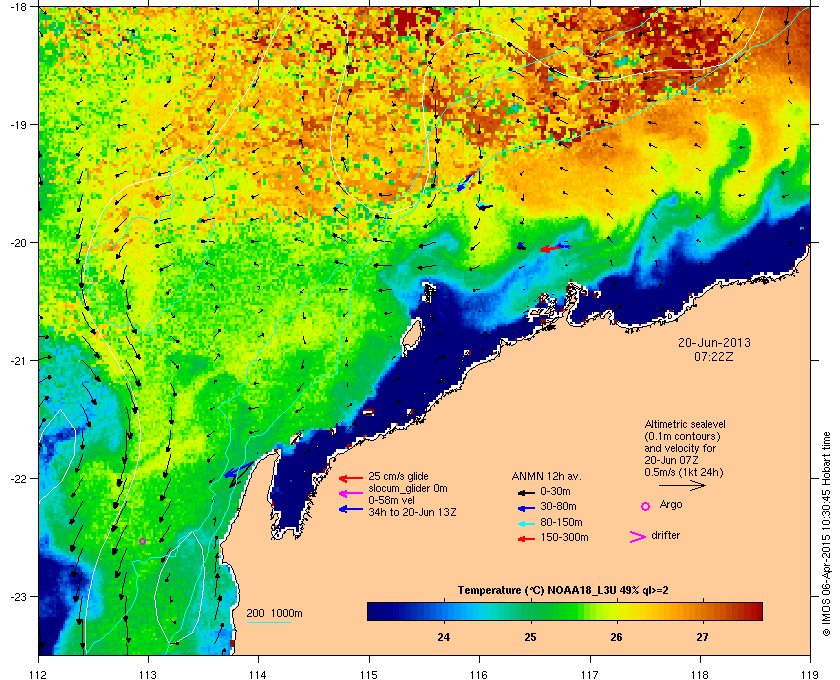The height and width of the screenshot is (680, 840).
Task: Click the 80-150m depth label
Action: (x=561, y=522)
